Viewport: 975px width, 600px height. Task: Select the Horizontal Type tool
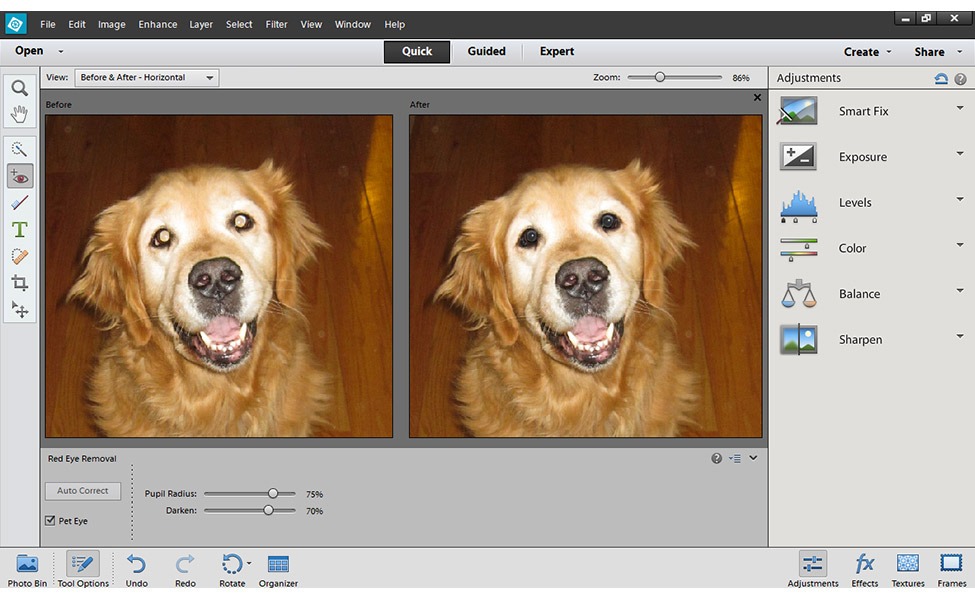click(x=19, y=230)
